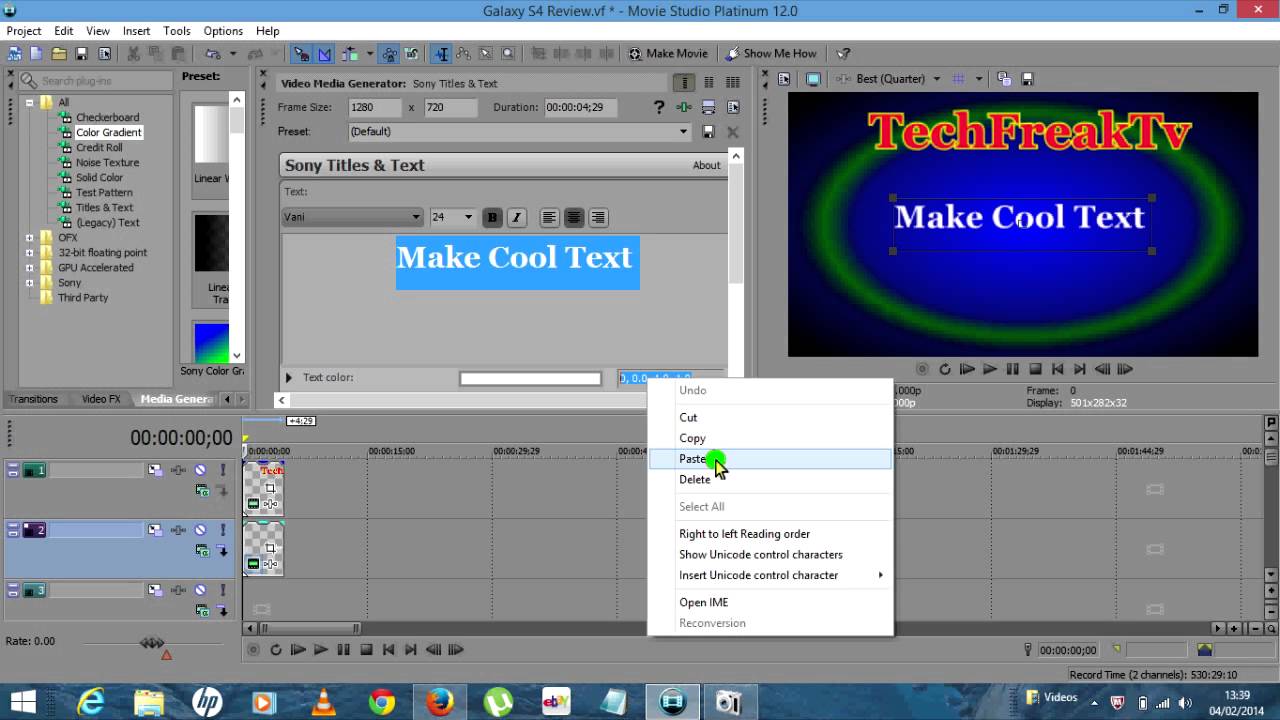Open the Project menu
1280x720 pixels.
[x=24, y=31]
